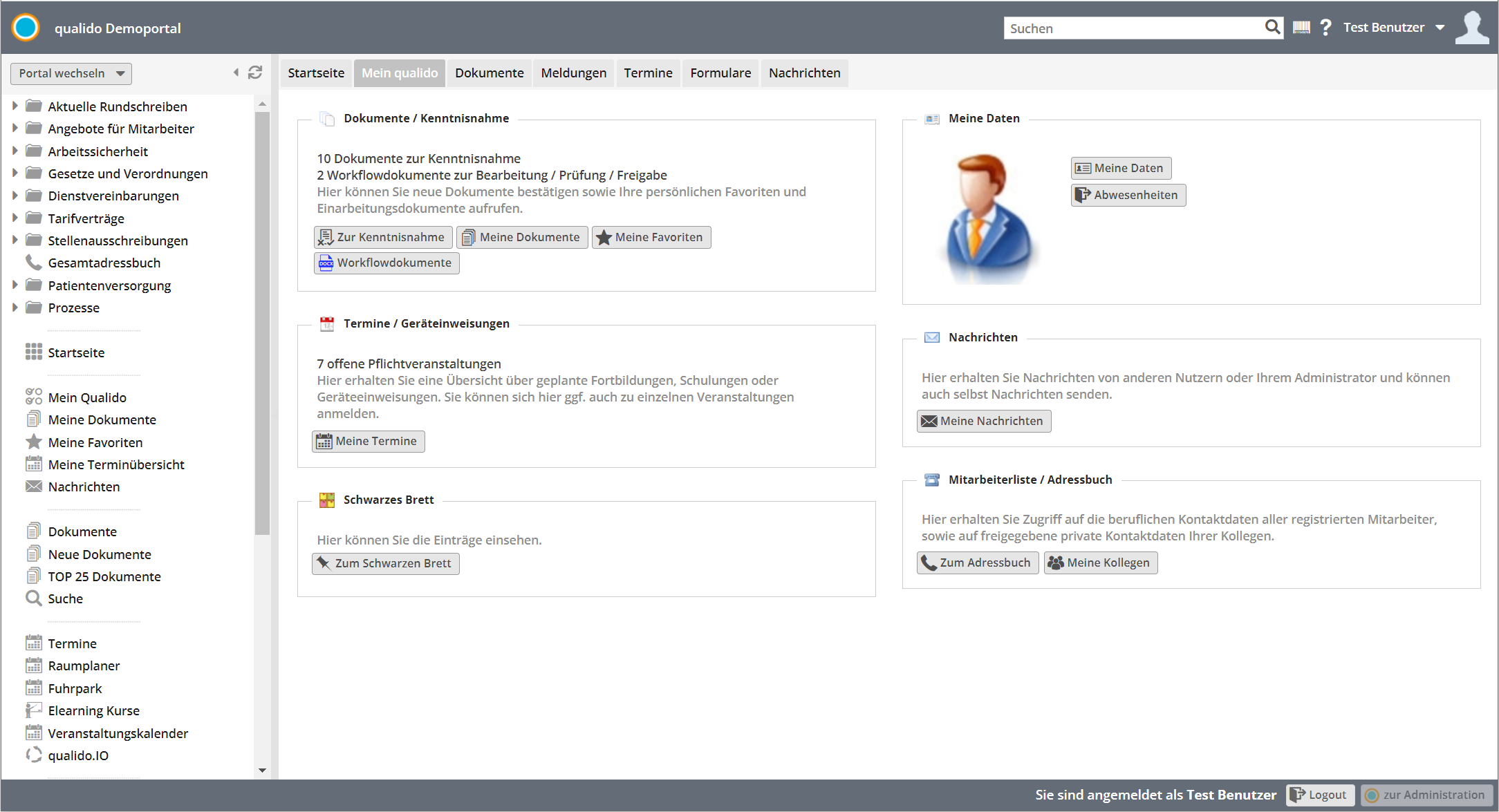Click sidebar scrollbar down arrow

(x=262, y=770)
